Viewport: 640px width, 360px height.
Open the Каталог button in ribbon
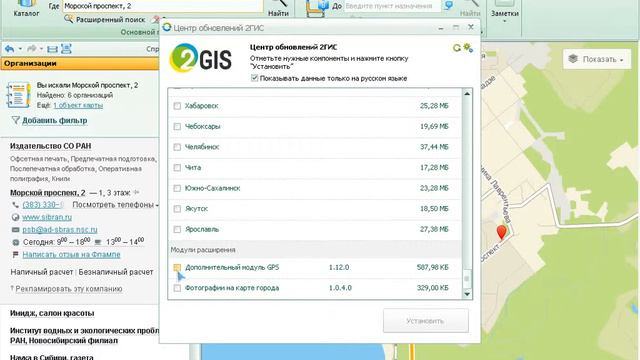(26, 8)
